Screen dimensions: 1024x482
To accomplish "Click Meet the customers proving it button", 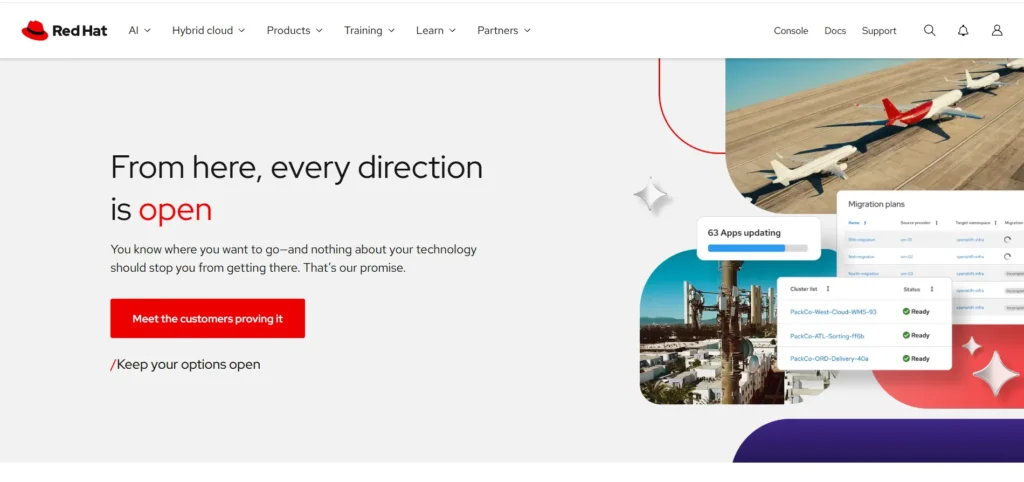I will click(208, 319).
